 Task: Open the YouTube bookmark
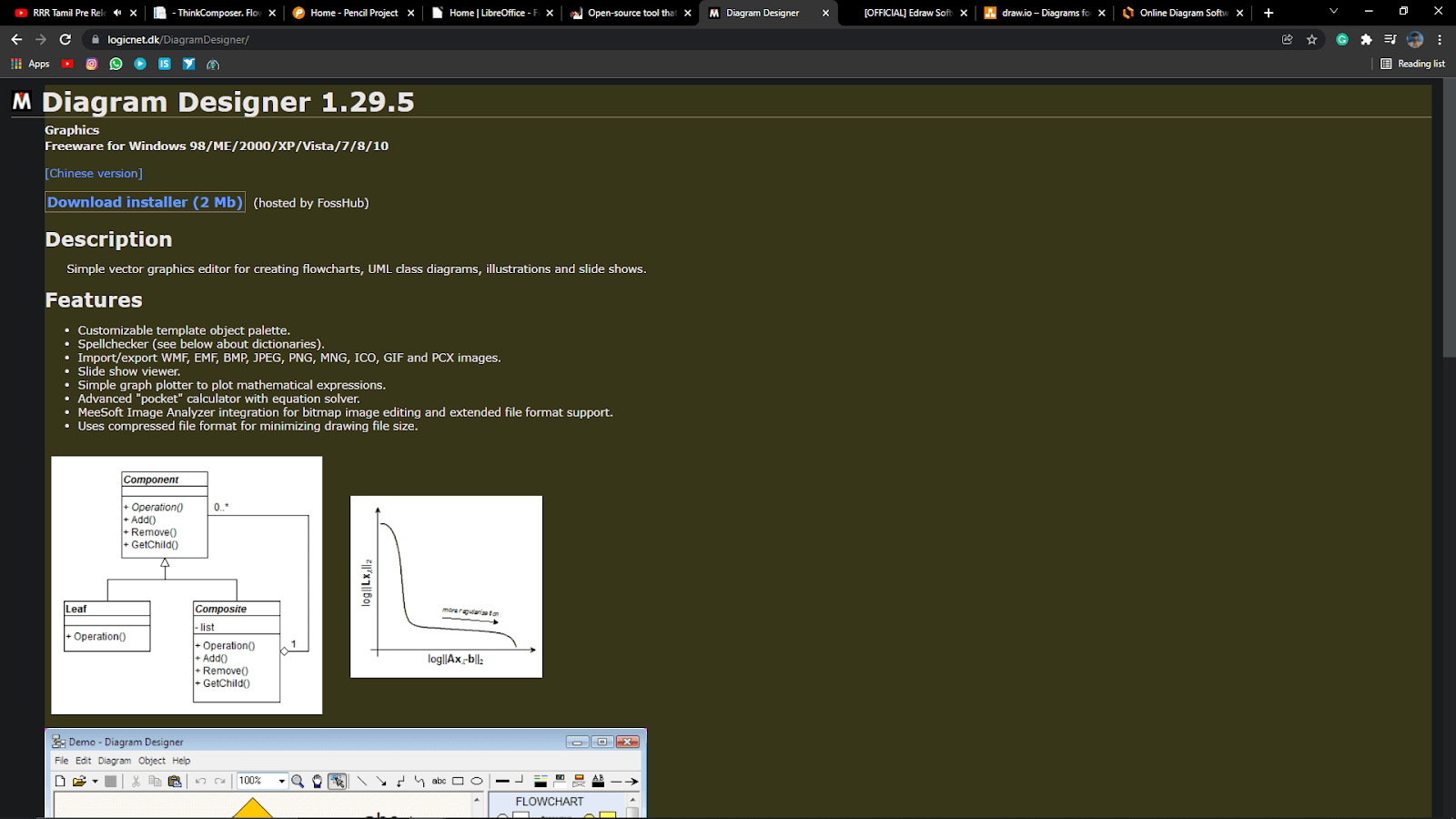pos(67,64)
